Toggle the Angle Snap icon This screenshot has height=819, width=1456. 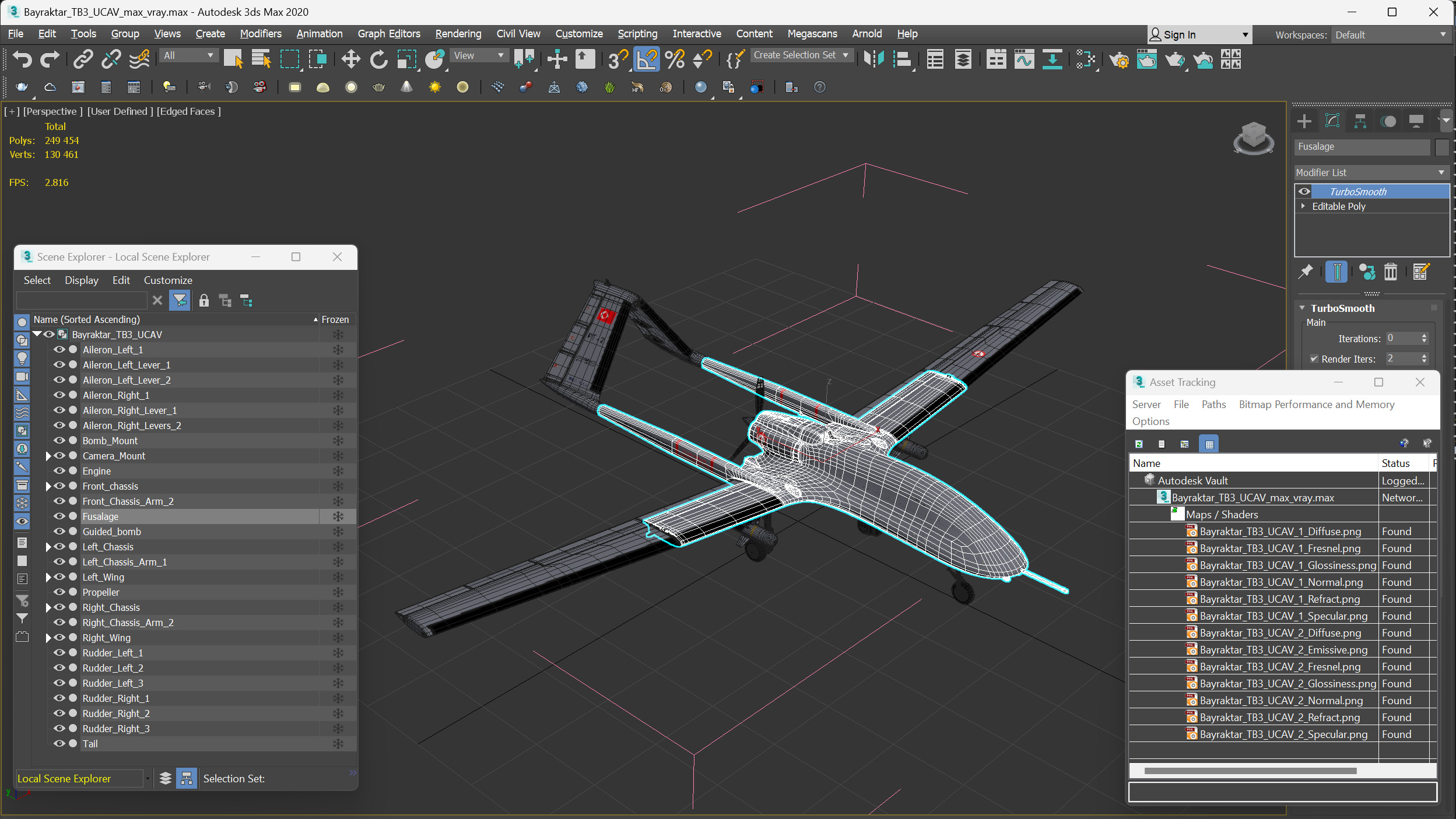point(646,59)
